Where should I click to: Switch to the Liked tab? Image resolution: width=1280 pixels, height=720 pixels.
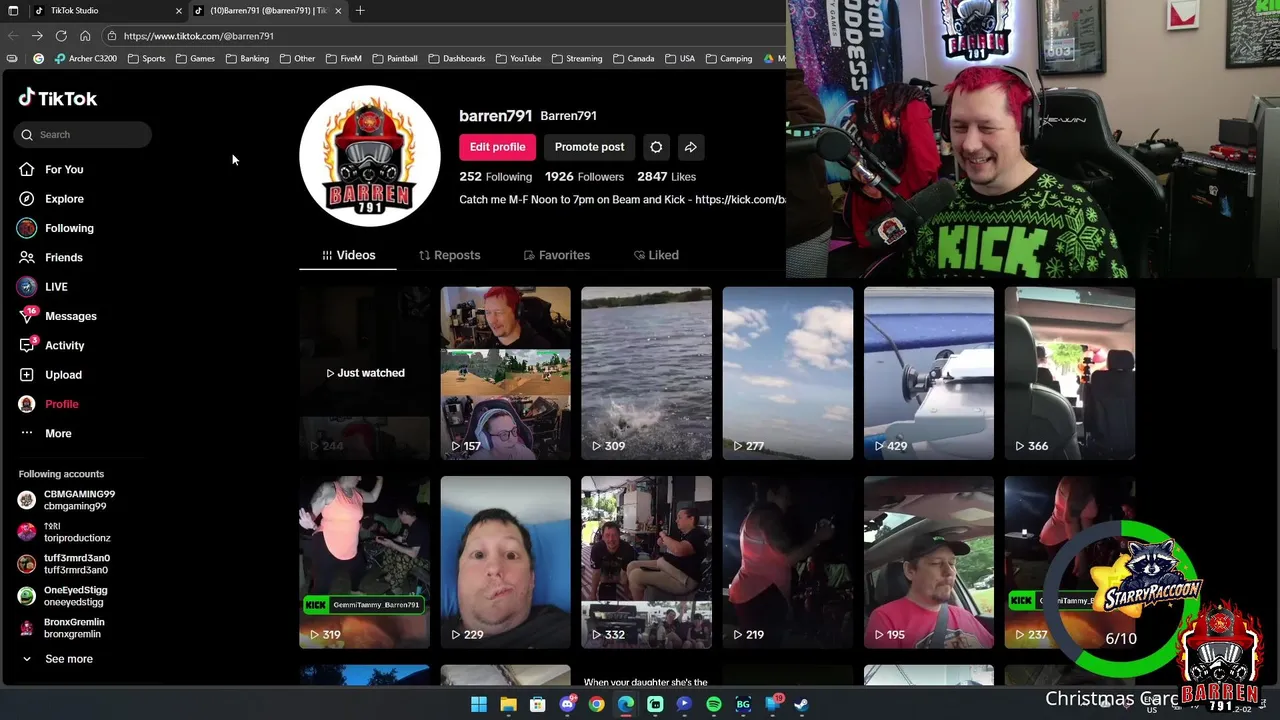click(x=656, y=255)
